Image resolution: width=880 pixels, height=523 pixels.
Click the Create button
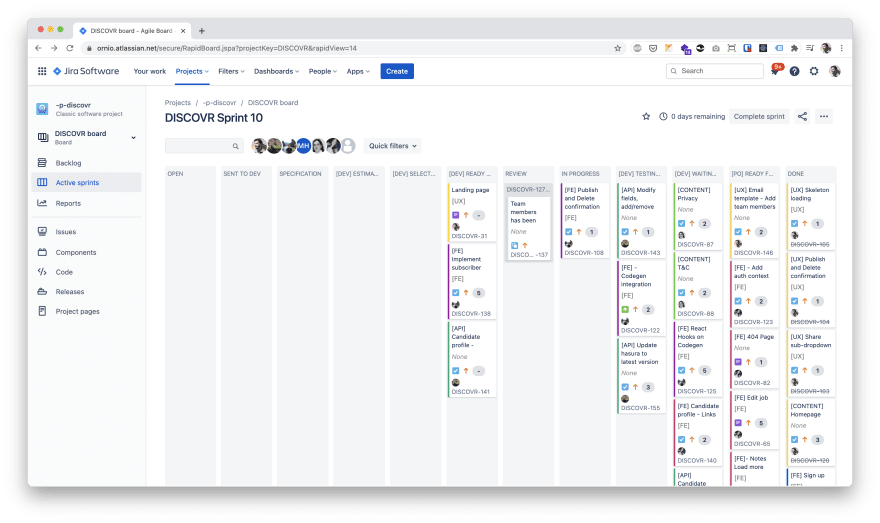pos(397,71)
